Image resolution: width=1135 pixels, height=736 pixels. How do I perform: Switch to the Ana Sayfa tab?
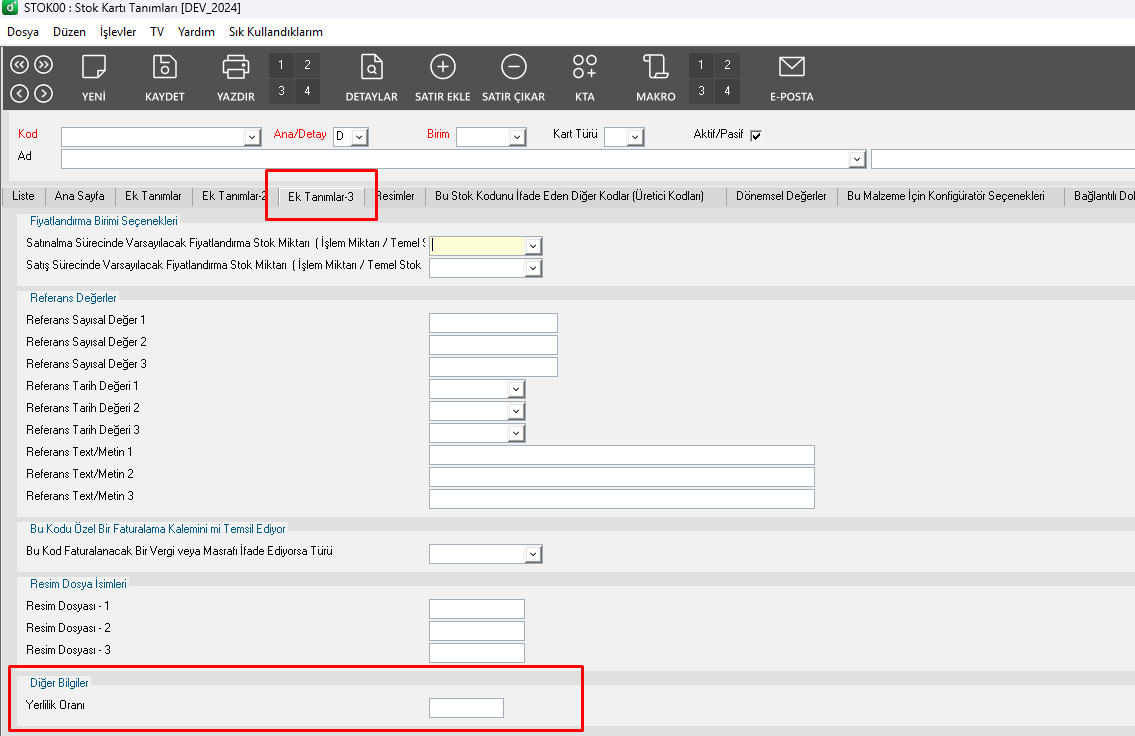coord(79,196)
